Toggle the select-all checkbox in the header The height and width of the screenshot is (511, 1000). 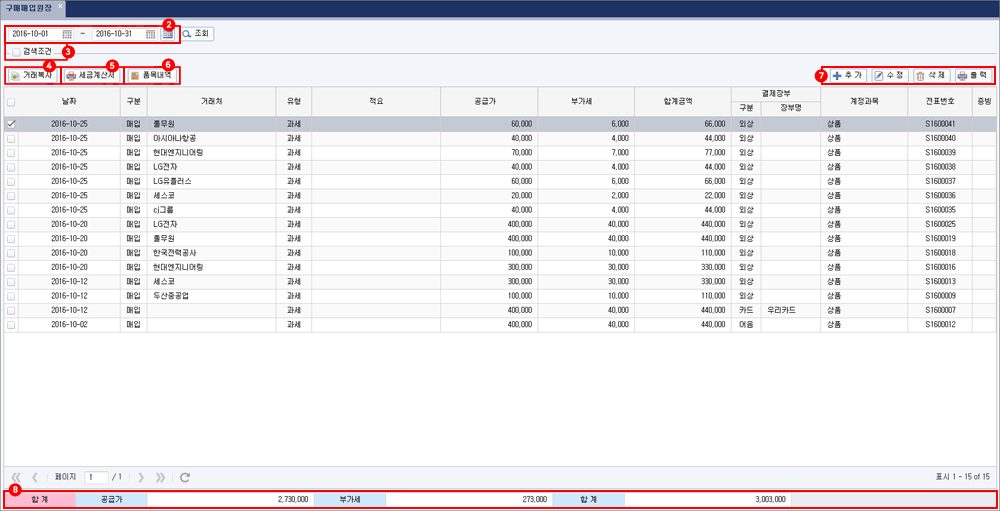[11, 101]
